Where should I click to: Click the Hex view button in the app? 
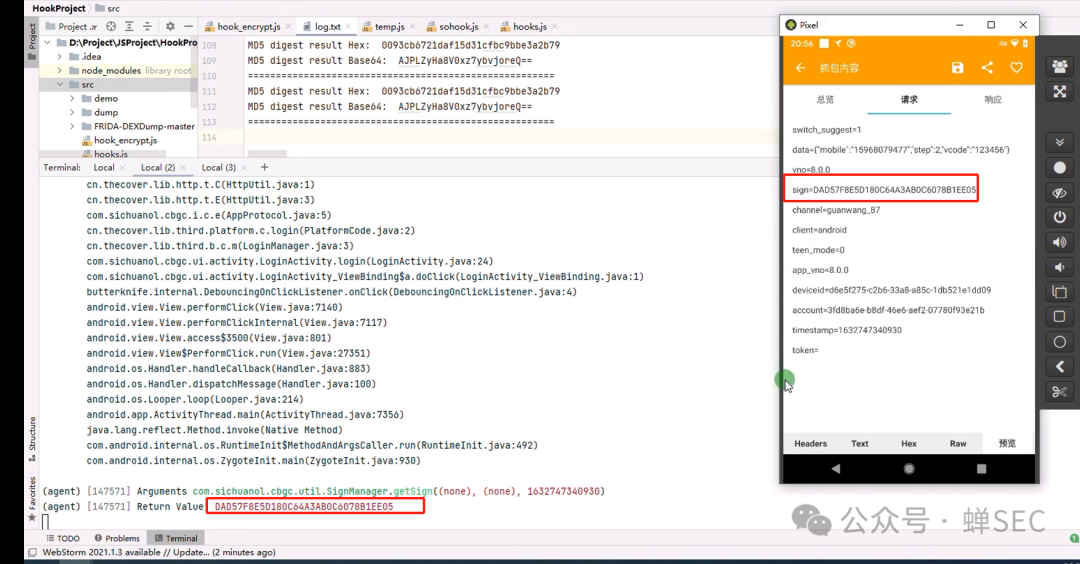pos(908,443)
